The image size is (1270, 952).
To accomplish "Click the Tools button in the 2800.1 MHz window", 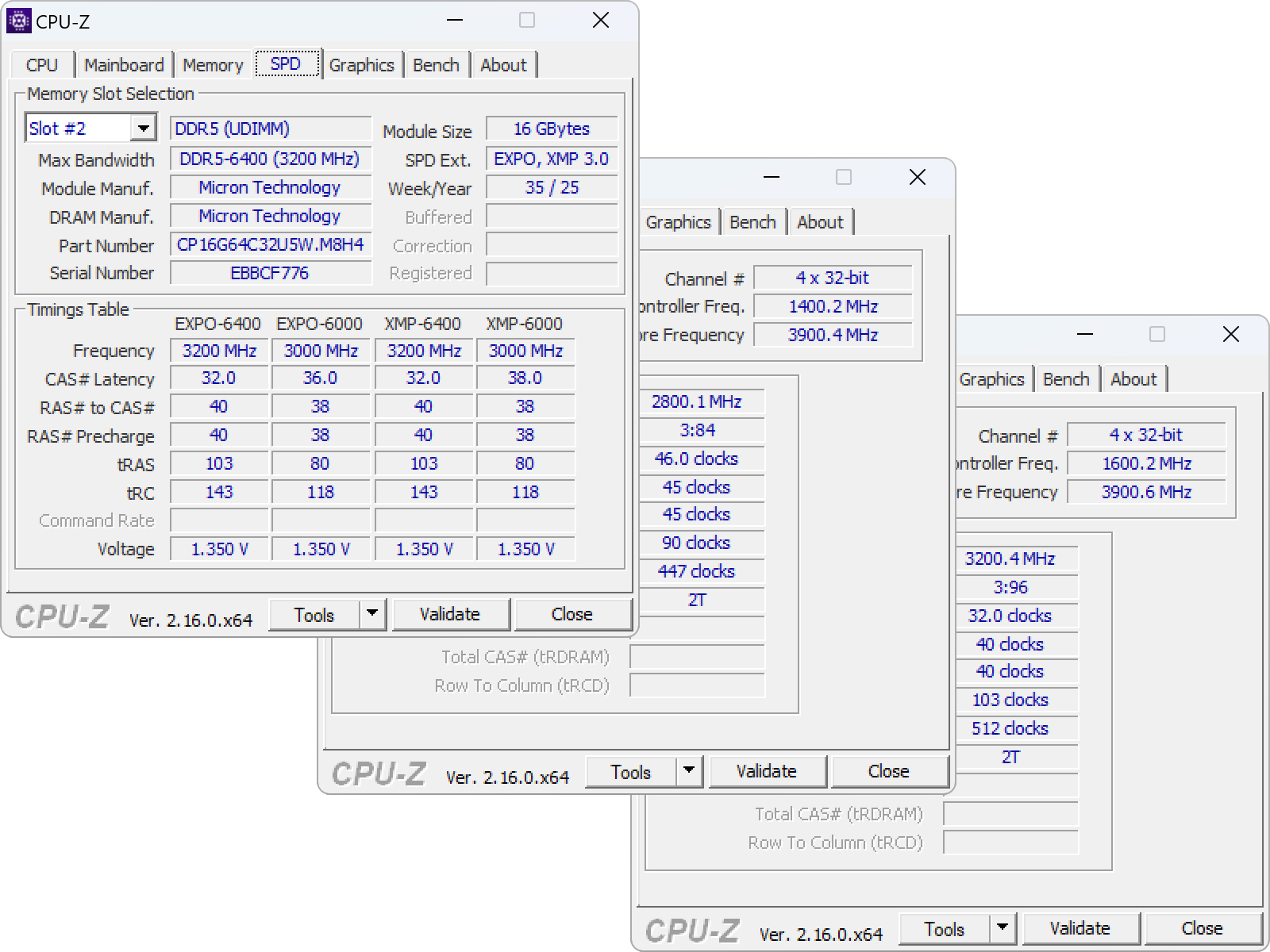I will 631,772.
